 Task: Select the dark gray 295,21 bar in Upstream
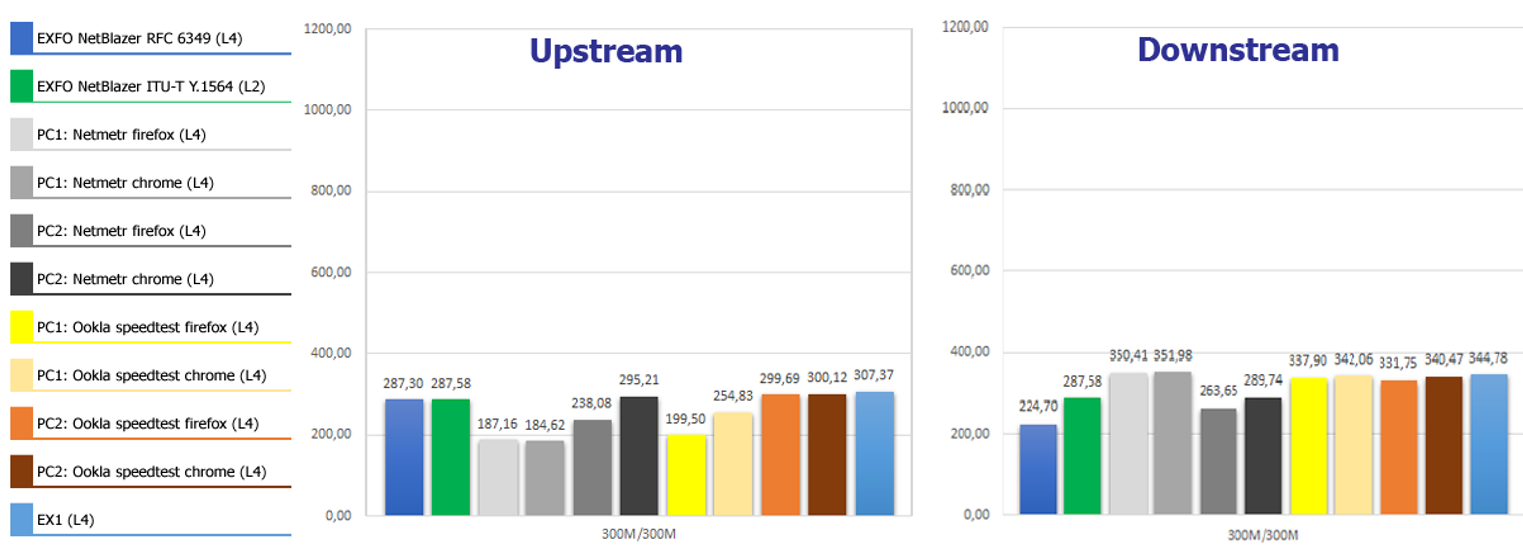(x=639, y=456)
